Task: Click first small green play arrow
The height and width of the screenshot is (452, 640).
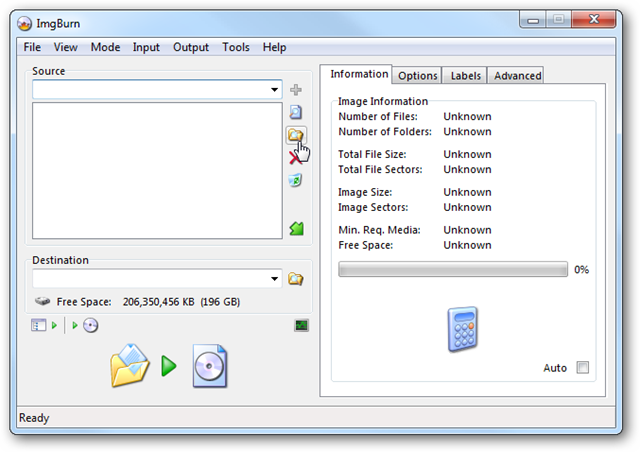Action: (x=54, y=325)
